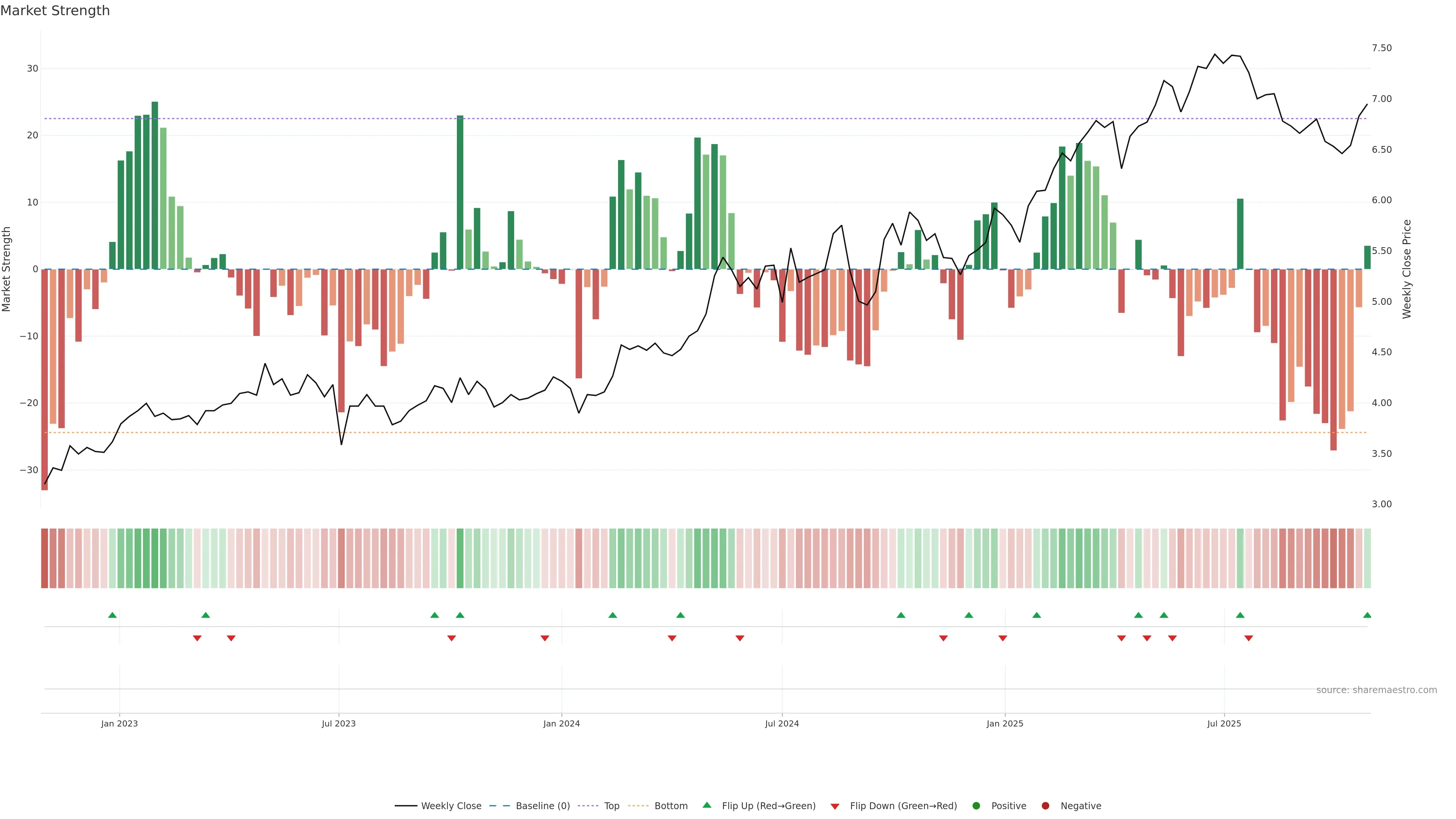Click the Jul 2024 x-axis label
Screen dimensions: 1456x819
pos(782,723)
